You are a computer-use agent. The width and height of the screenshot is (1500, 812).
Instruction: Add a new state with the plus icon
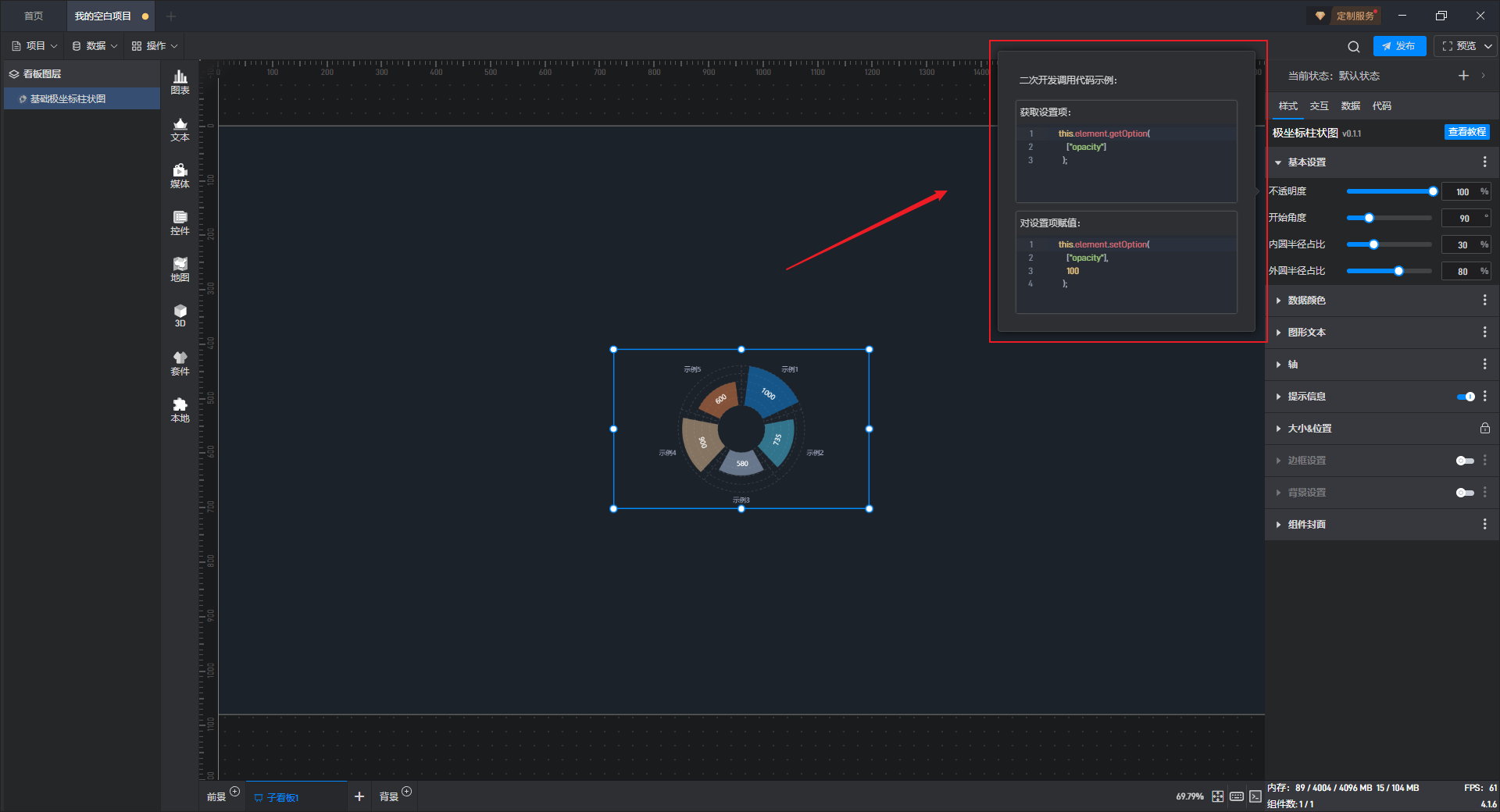click(x=1463, y=76)
